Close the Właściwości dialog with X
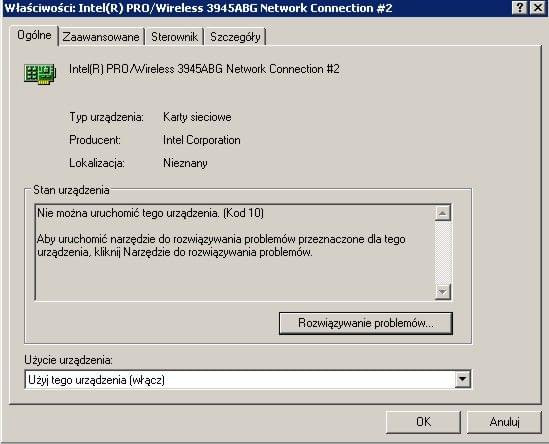549x444 pixels. point(537,7)
